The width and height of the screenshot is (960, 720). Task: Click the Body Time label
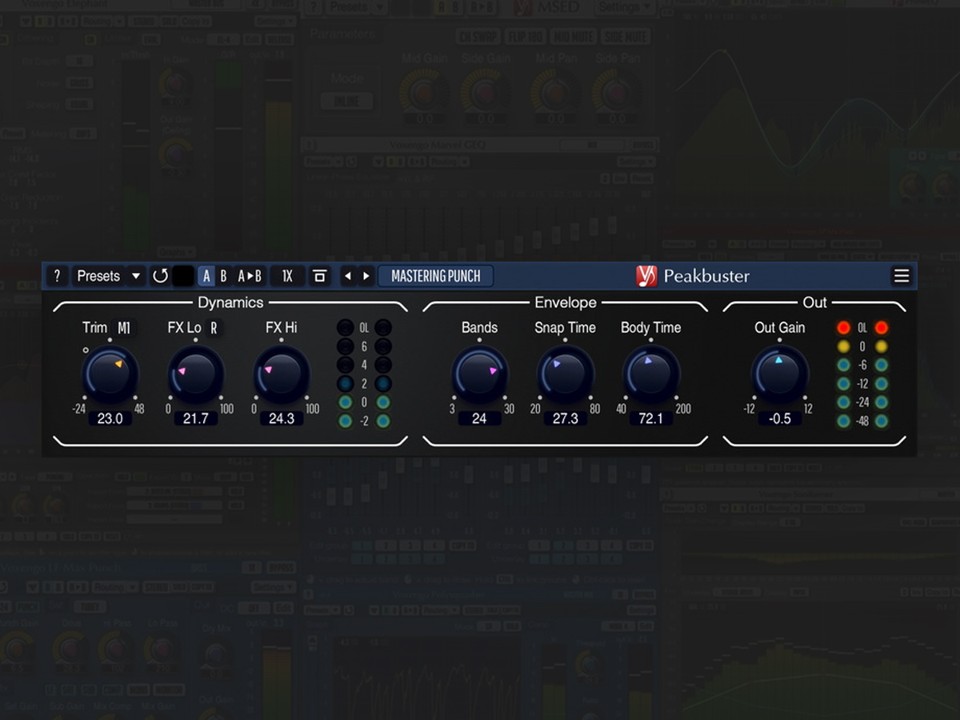pos(651,328)
